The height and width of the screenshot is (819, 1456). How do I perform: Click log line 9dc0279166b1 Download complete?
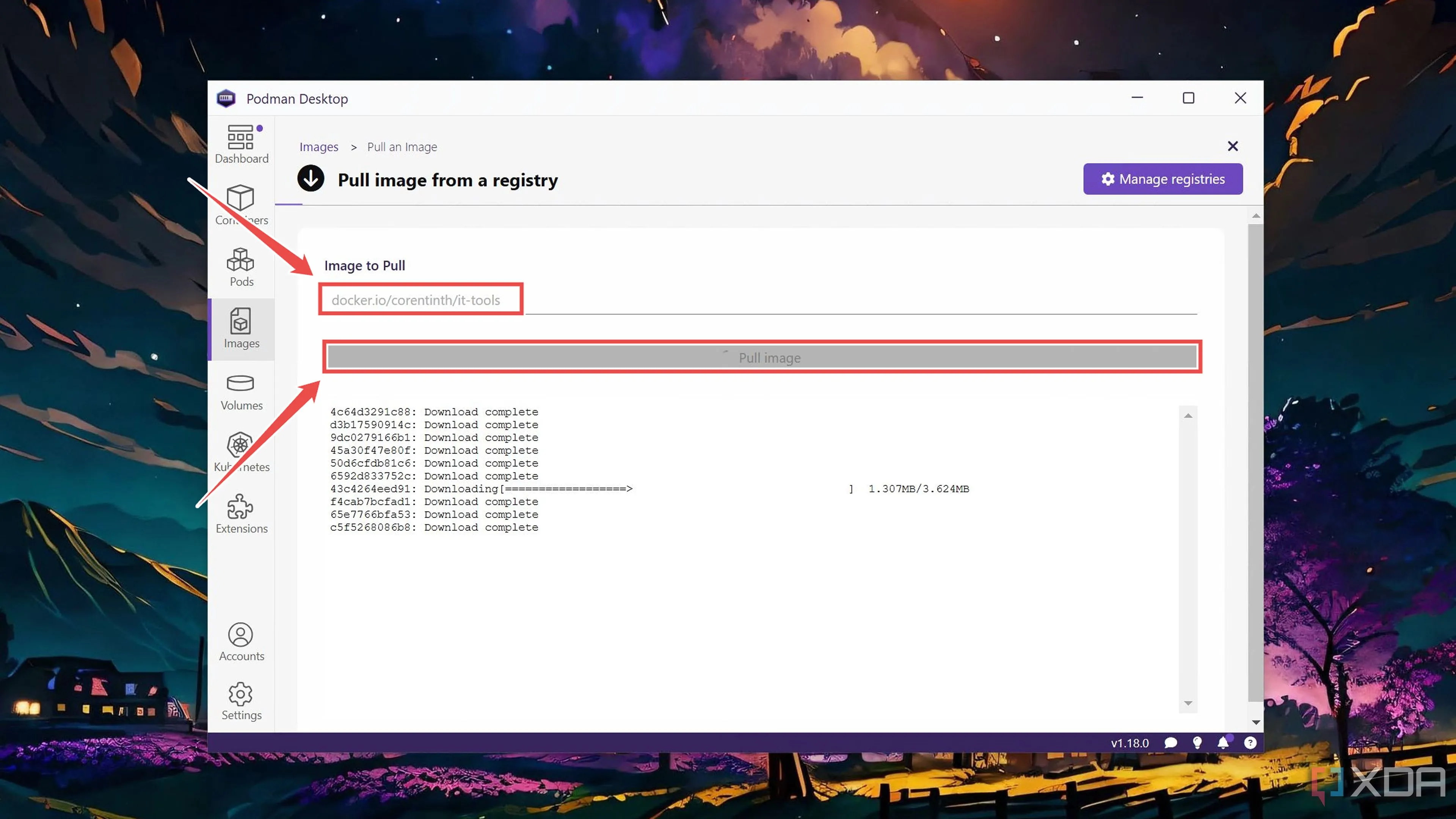pos(434,438)
